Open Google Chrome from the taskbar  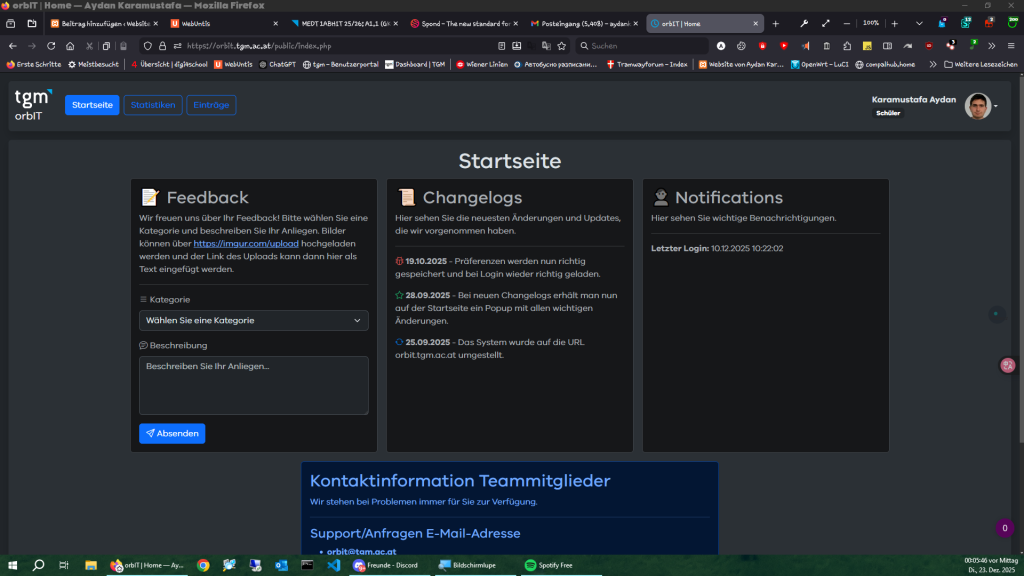(x=203, y=565)
